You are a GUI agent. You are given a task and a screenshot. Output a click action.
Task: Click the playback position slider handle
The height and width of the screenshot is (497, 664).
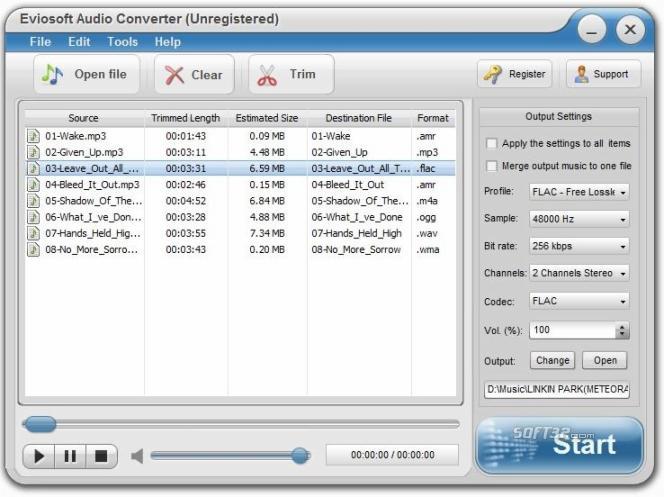[40, 424]
